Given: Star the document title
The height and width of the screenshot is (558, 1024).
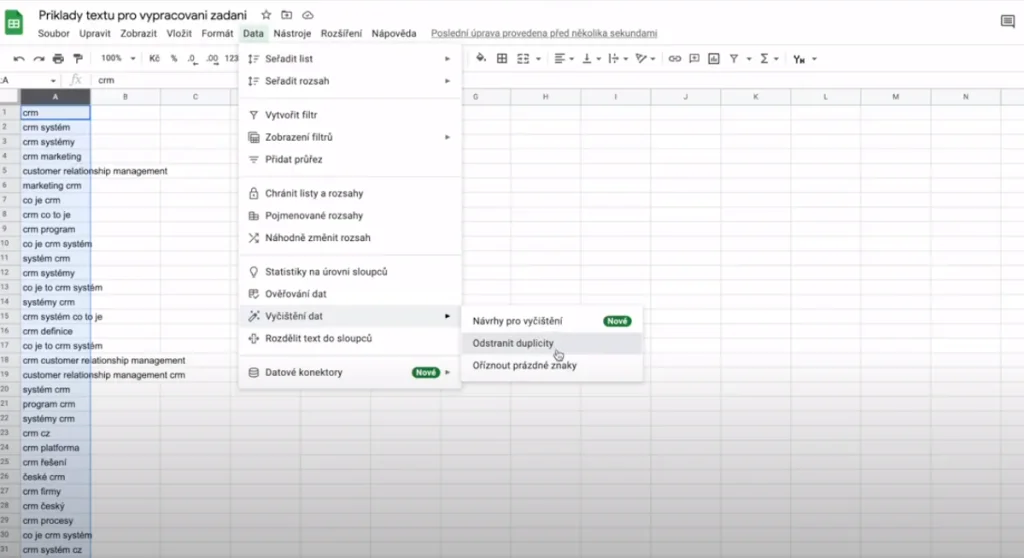Looking at the screenshot, I should click(x=266, y=15).
